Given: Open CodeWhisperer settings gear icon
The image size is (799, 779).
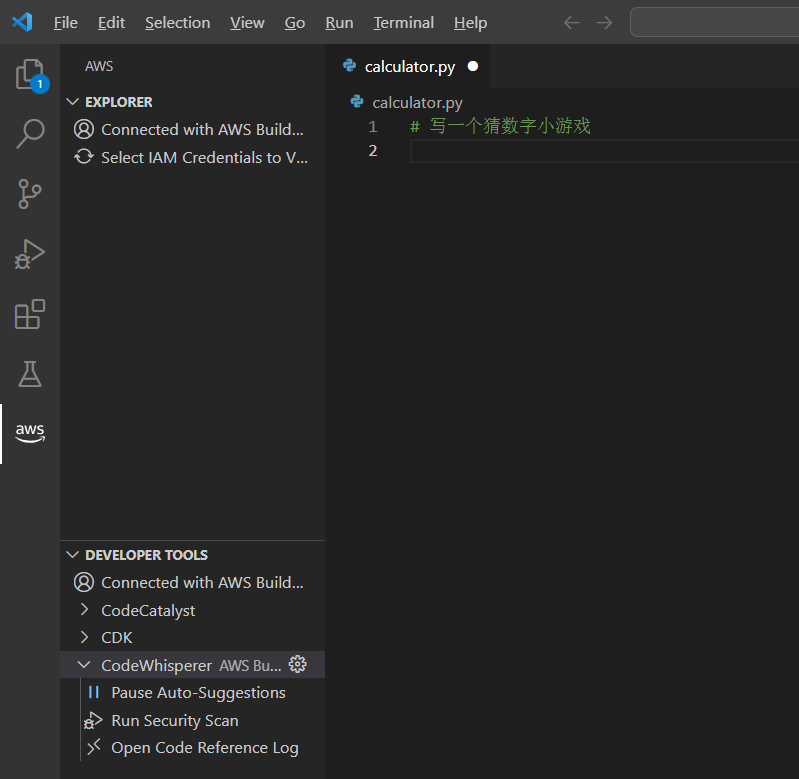Looking at the screenshot, I should coord(298,664).
